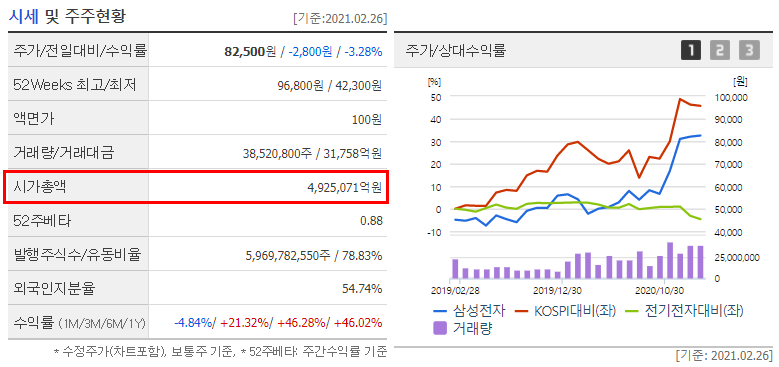
Task: Click the 4,925,071억원 market cap value
Action: pyautogui.click(x=344, y=188)
